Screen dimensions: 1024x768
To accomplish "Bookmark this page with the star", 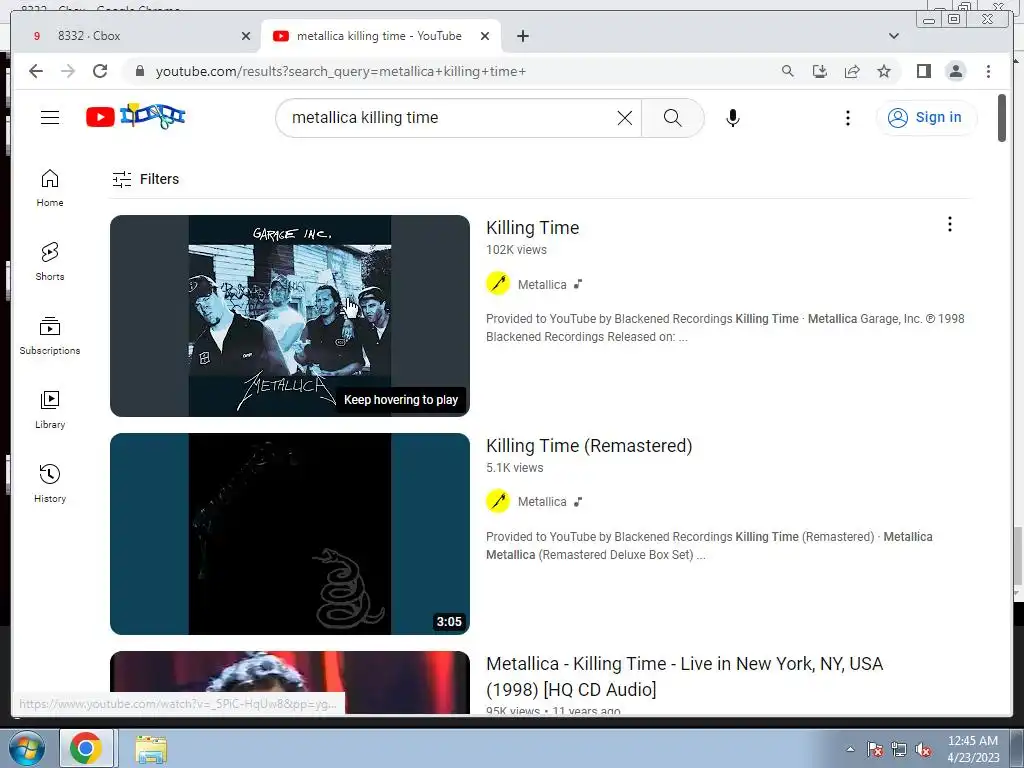I will pyautogui.click(x=884, y=71).
